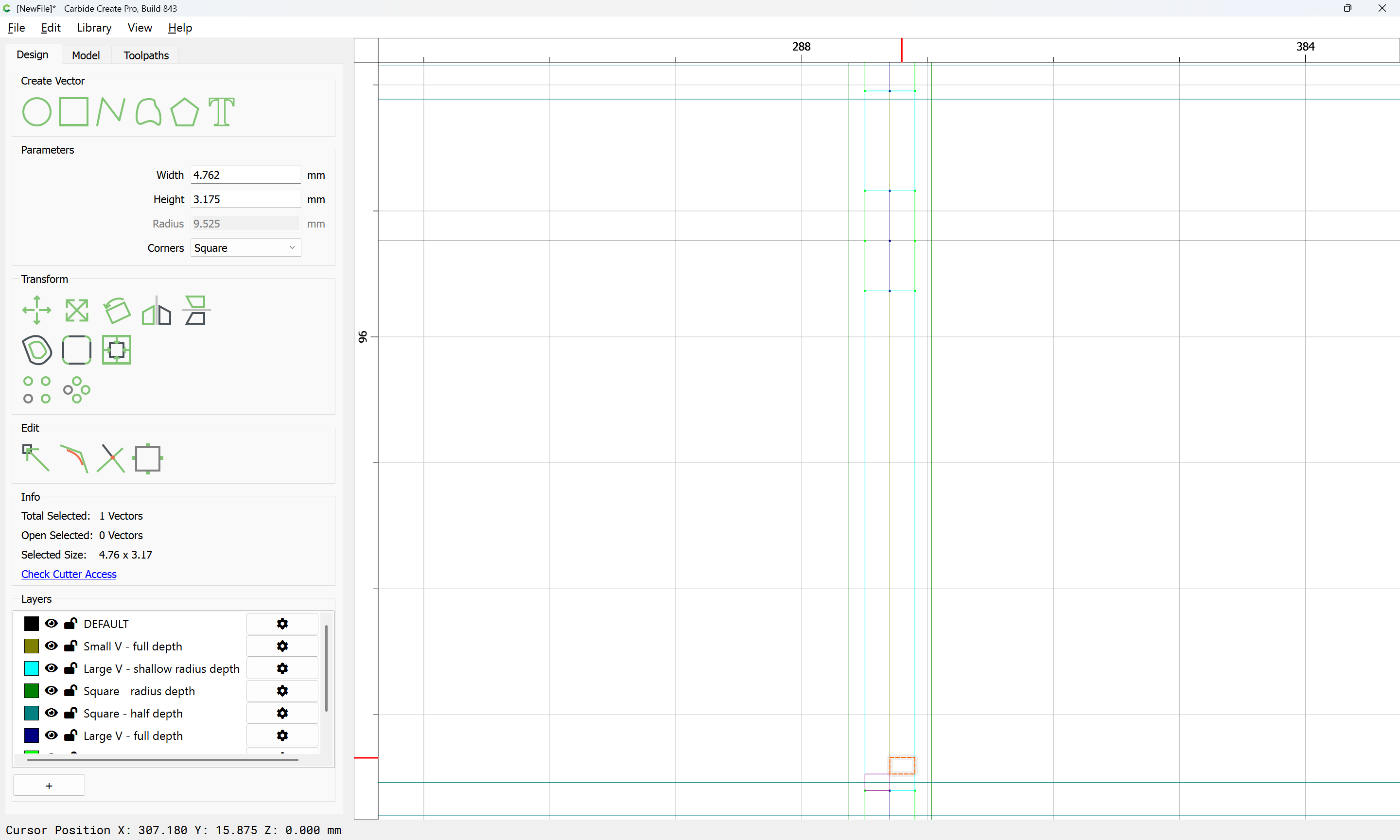Click the cyan Large V layer color swatch
The height and width of the screenshot is (840, 1400).
[x=32, y=668]
